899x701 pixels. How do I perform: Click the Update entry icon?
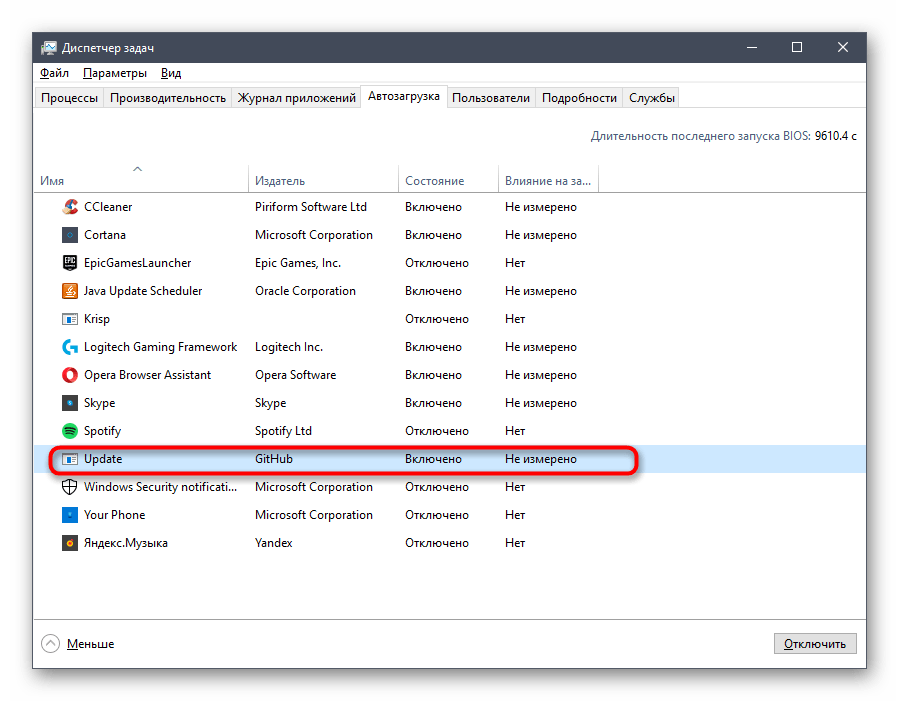click(69, 459)
